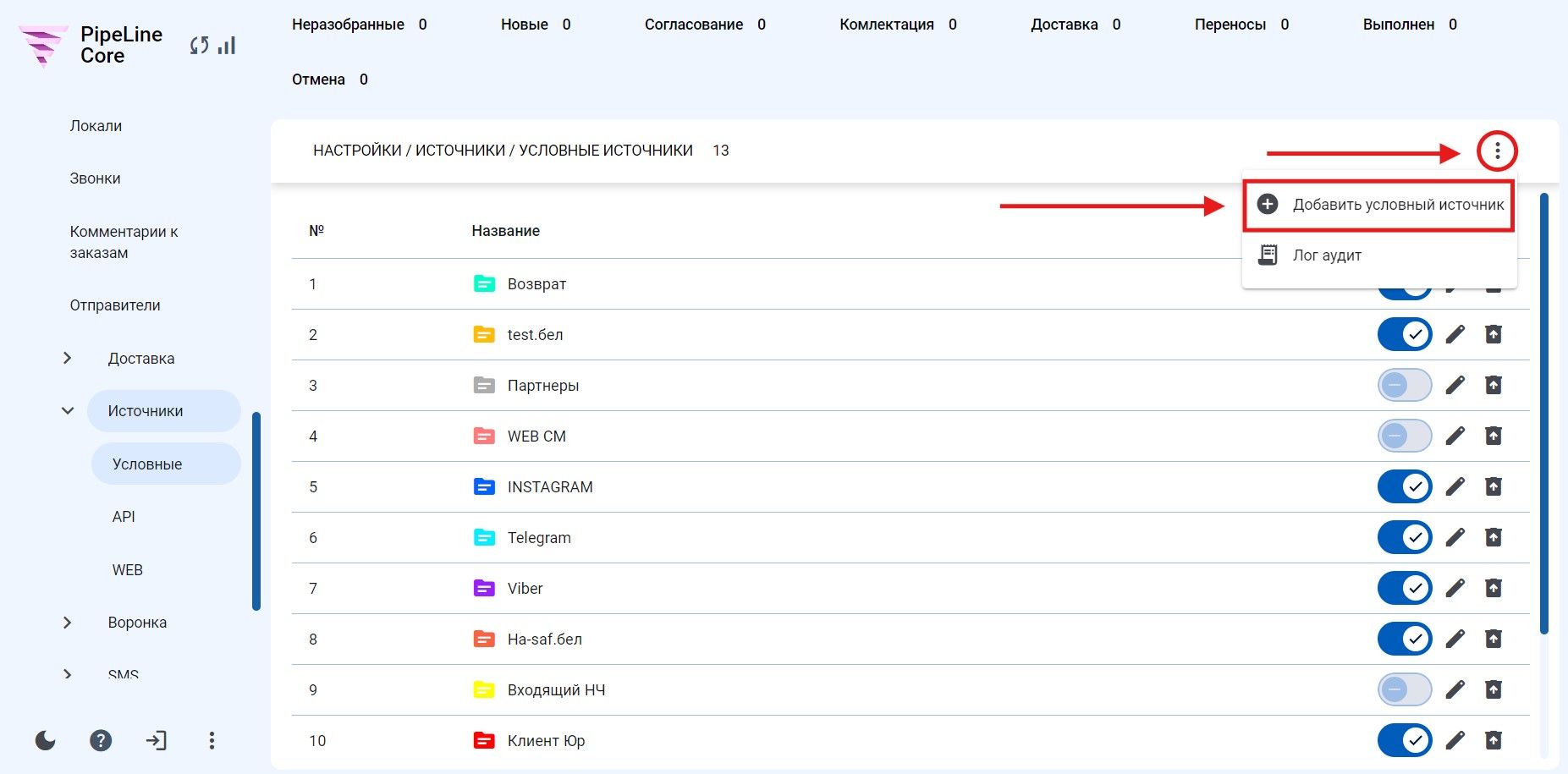Switch to dark mode with the moon icon
Image resolution: width=1568 pixels, height=774 pixels.
[46, 741]
